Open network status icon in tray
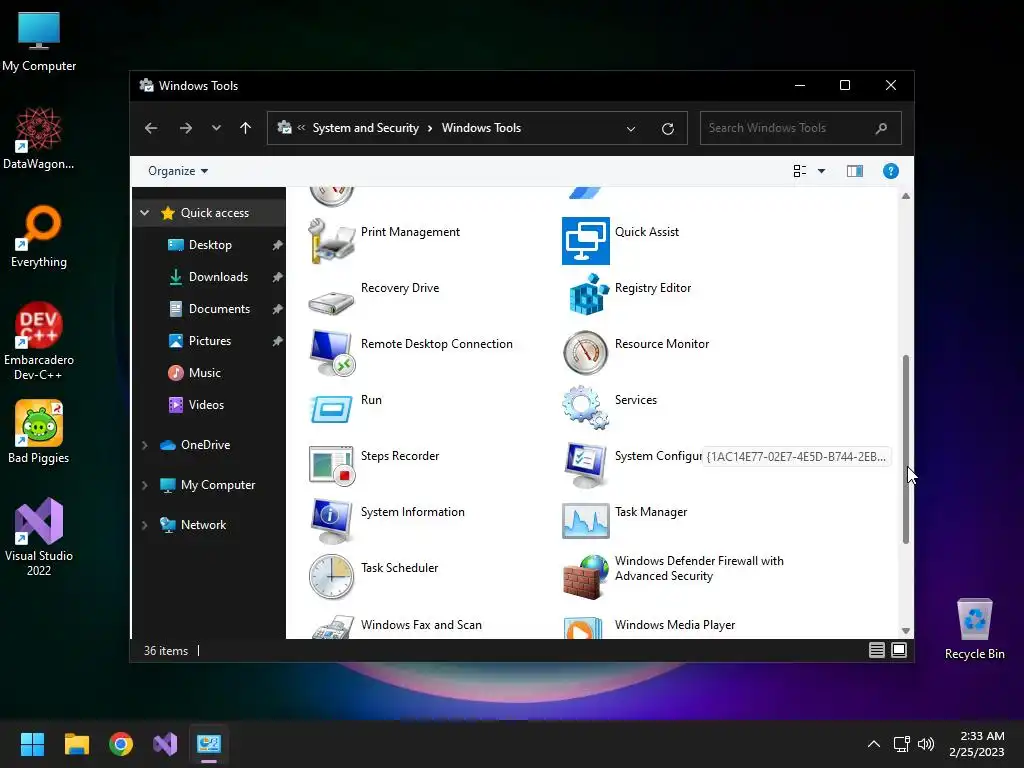The height and width of the screenshot is (768, 1024). (x=901, y=744)
